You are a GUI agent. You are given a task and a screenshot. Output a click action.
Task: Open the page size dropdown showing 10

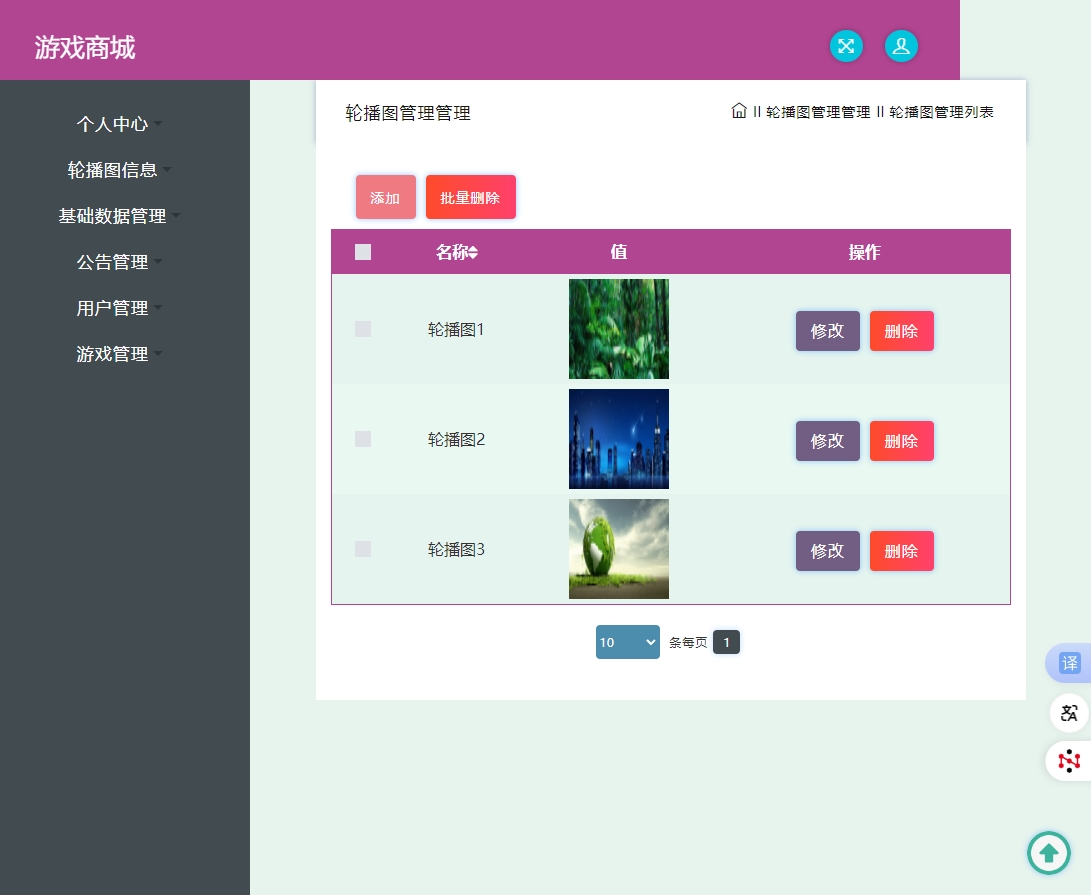[x=627, y=642]
